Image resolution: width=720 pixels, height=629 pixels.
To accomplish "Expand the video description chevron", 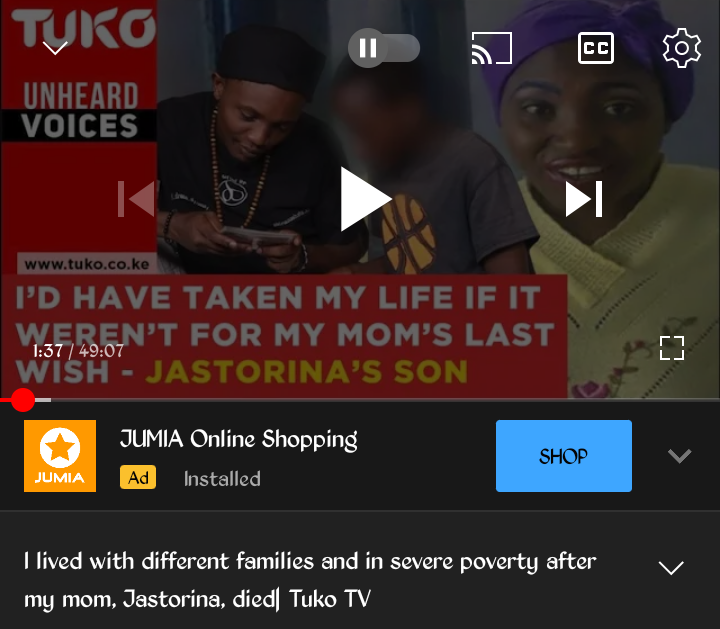I will [x=671, y=567].
